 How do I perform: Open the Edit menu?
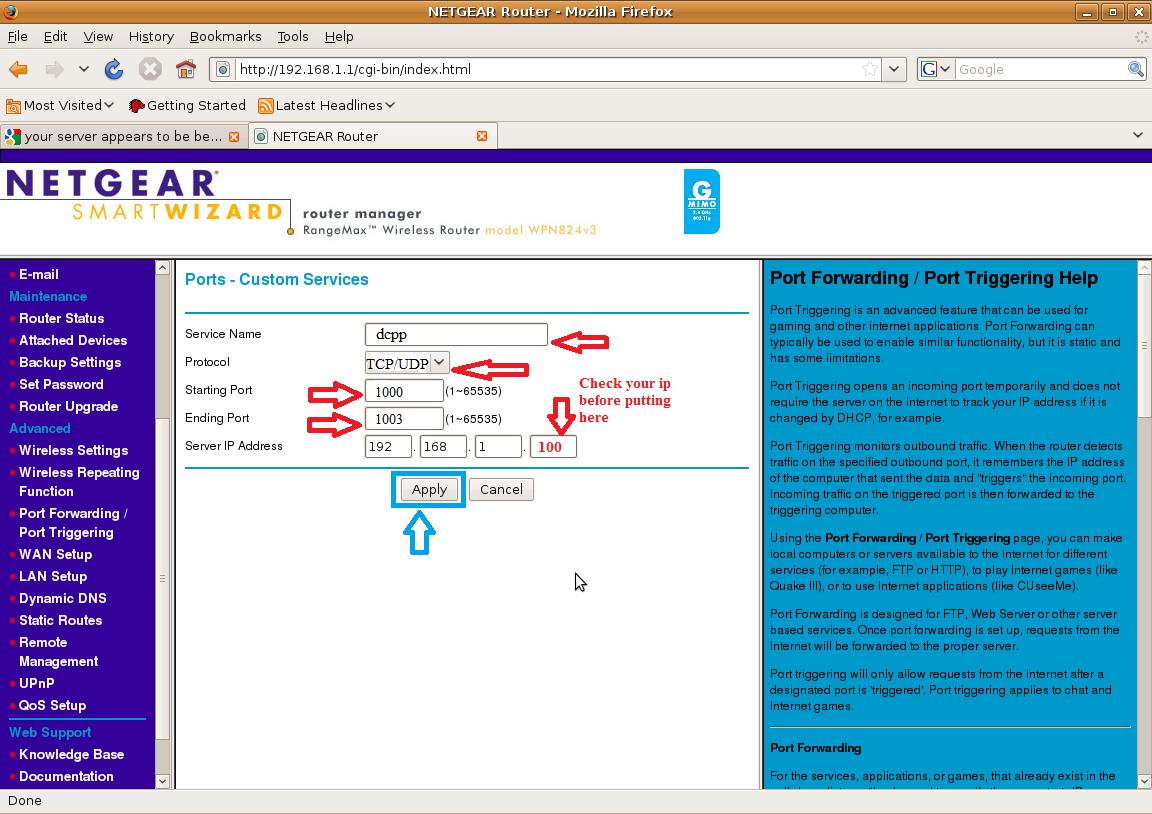click(55, 37)
